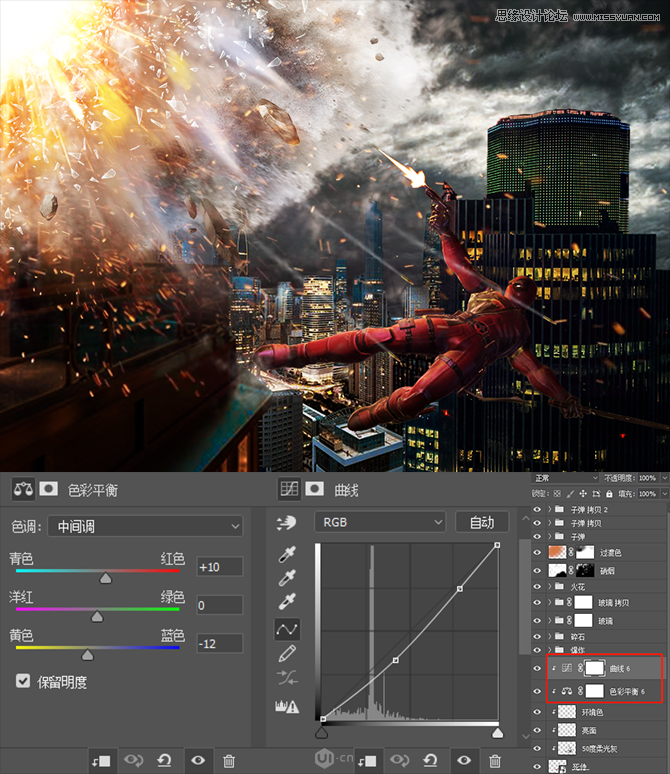Image resolution: width=670 pixels, height=774 pixels.
Task: Hide the 火花 group
Action: click(x=538, y=587)
